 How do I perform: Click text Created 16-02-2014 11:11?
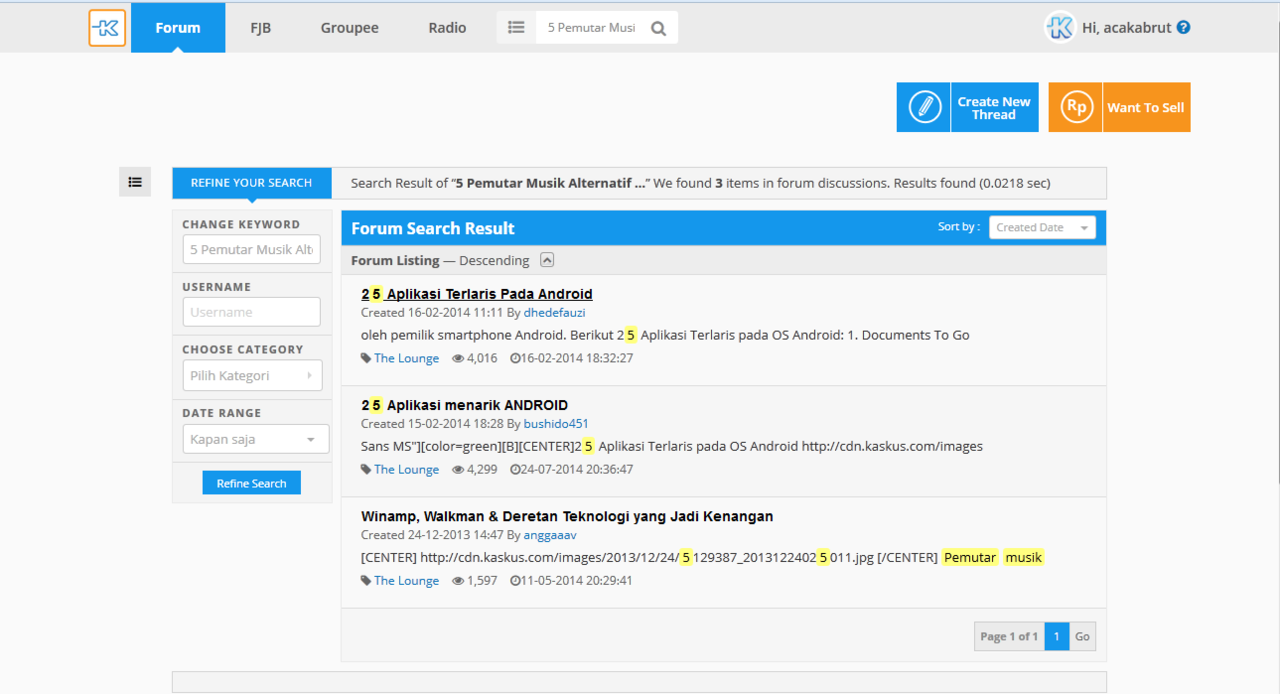click(432, 313)
